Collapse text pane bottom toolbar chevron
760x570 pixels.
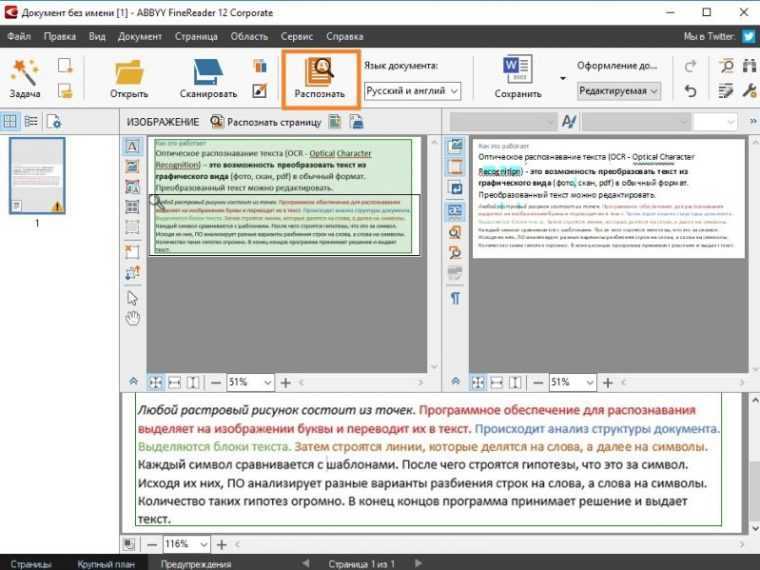pyautogui.click(x=455, y=382)
